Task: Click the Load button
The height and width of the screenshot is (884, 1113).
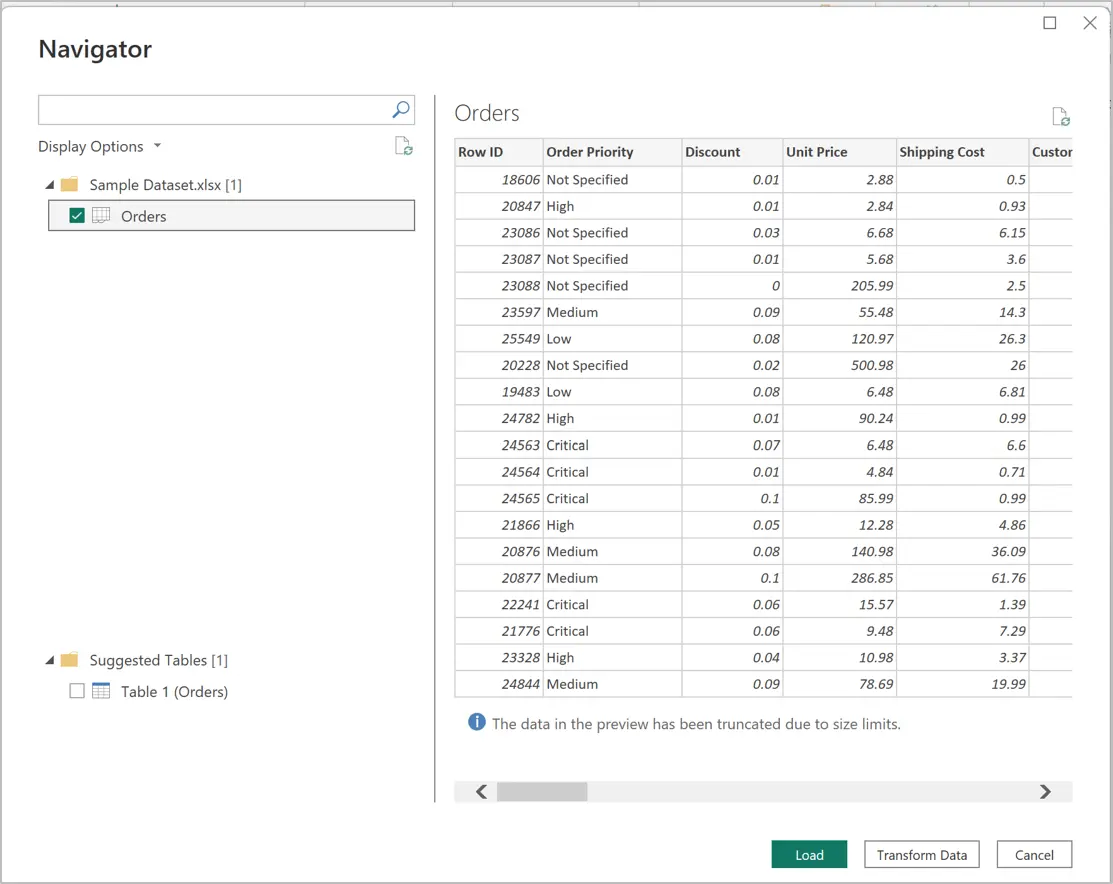Action: tap(809, 854)
